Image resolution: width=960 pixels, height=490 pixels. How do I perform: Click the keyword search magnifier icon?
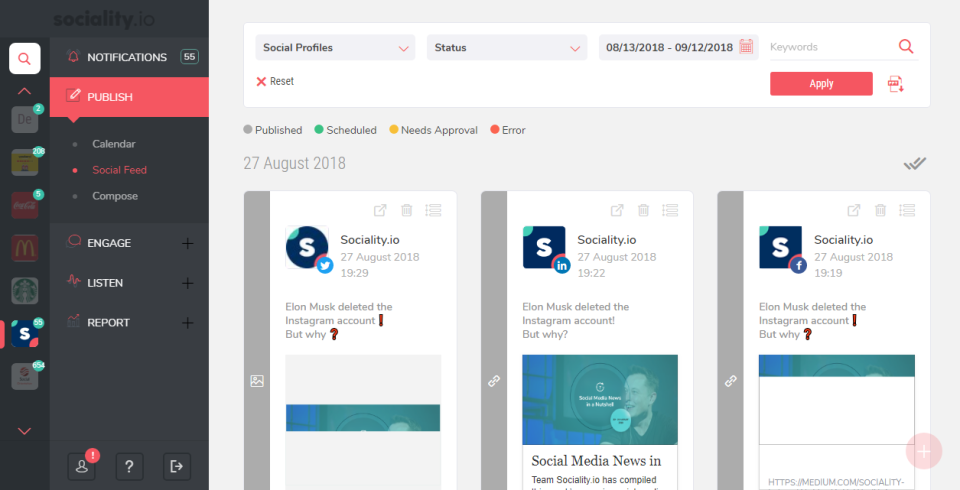click(906, 46)
